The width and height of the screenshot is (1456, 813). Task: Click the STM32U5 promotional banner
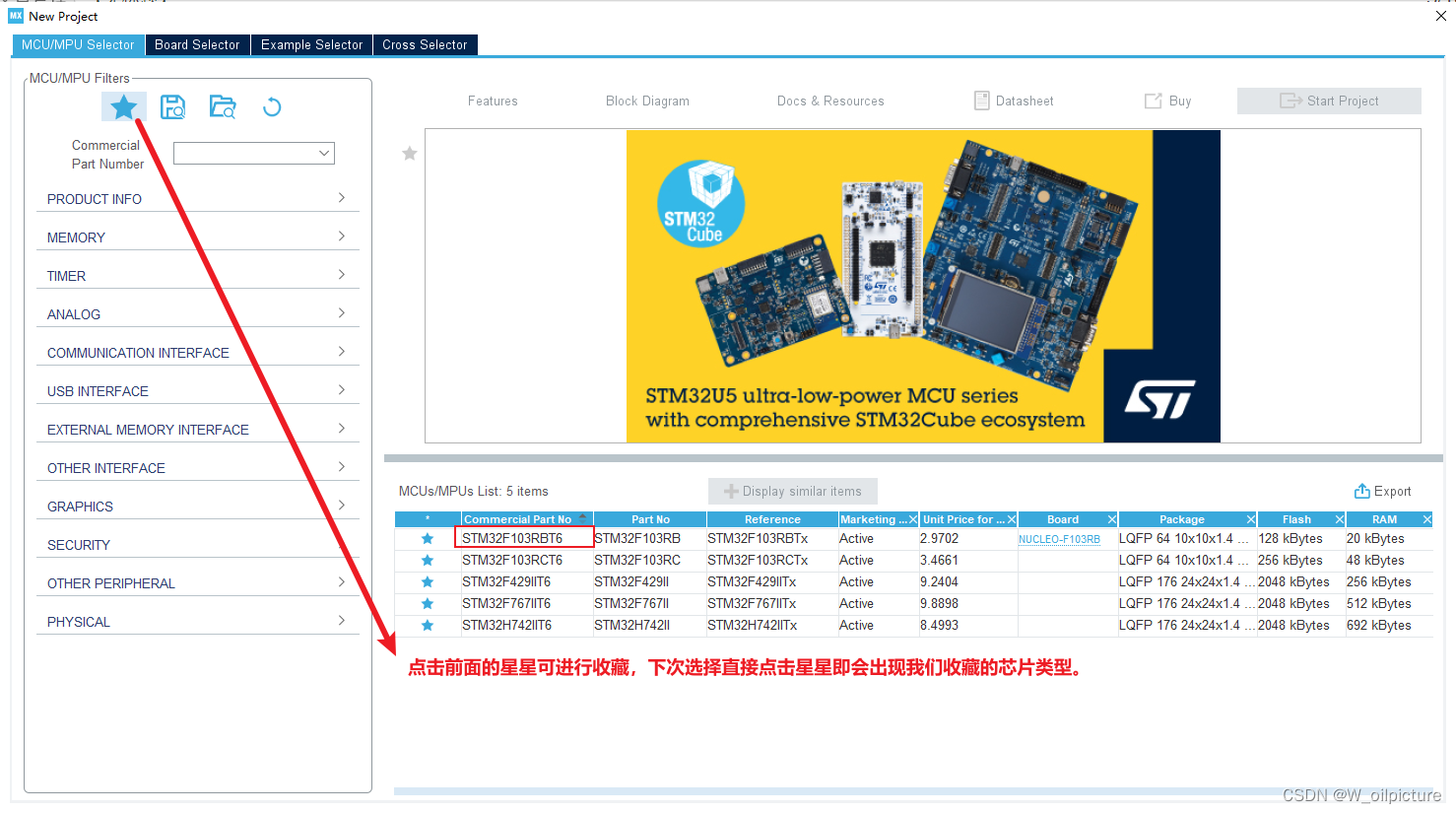(x=923, y=286)
